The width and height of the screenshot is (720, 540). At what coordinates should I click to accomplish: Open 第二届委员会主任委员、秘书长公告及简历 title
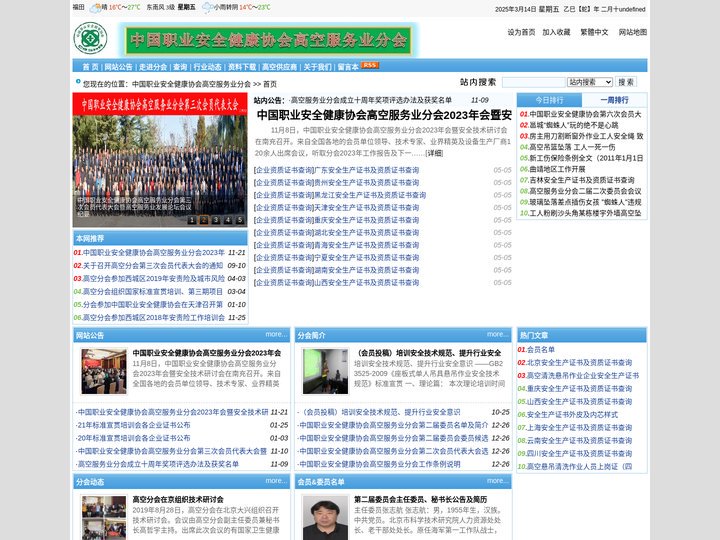(421, 500)
